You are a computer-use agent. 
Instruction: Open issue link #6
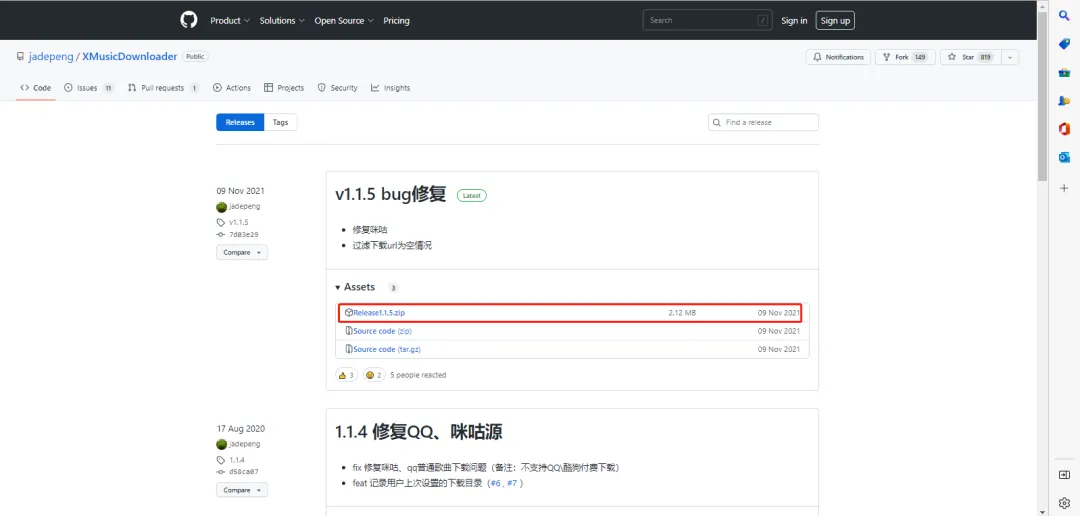[x=495, y=484]
